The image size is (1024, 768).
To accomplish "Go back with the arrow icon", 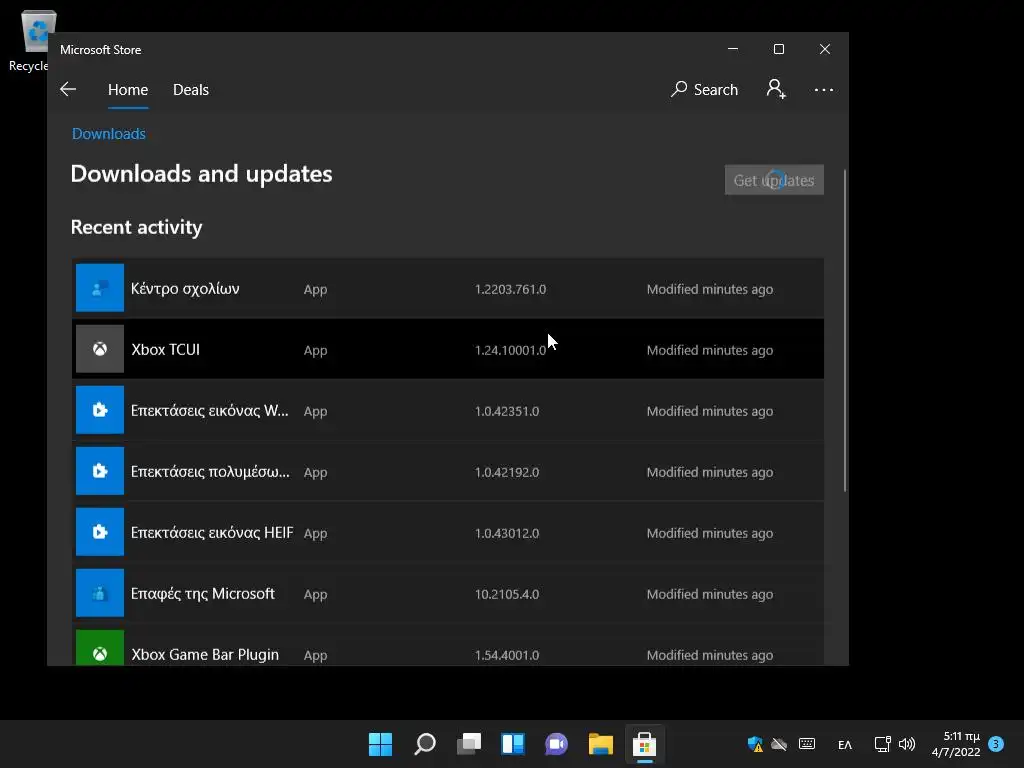I will click(x=68, y=89).
